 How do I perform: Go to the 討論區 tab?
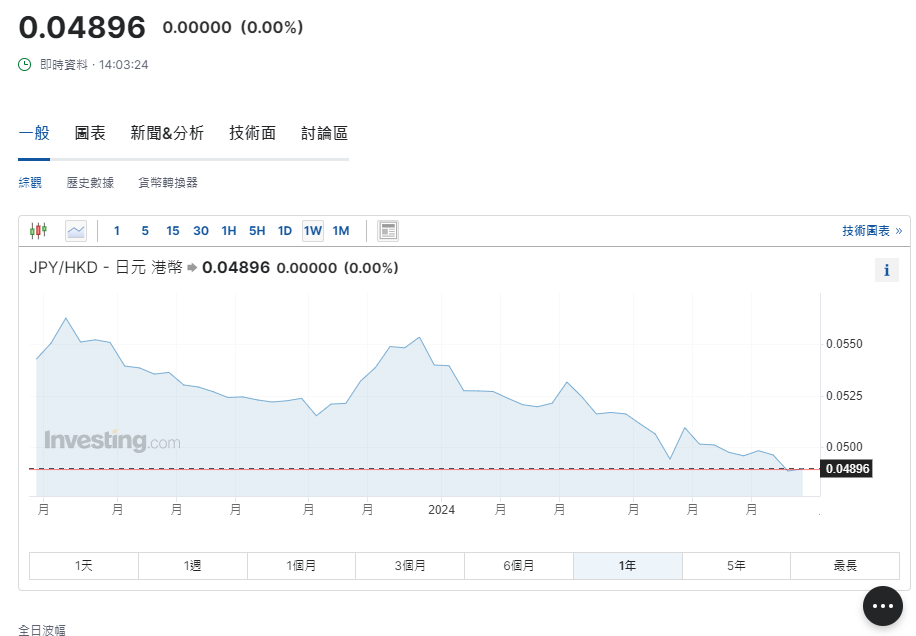coord(324,132)
